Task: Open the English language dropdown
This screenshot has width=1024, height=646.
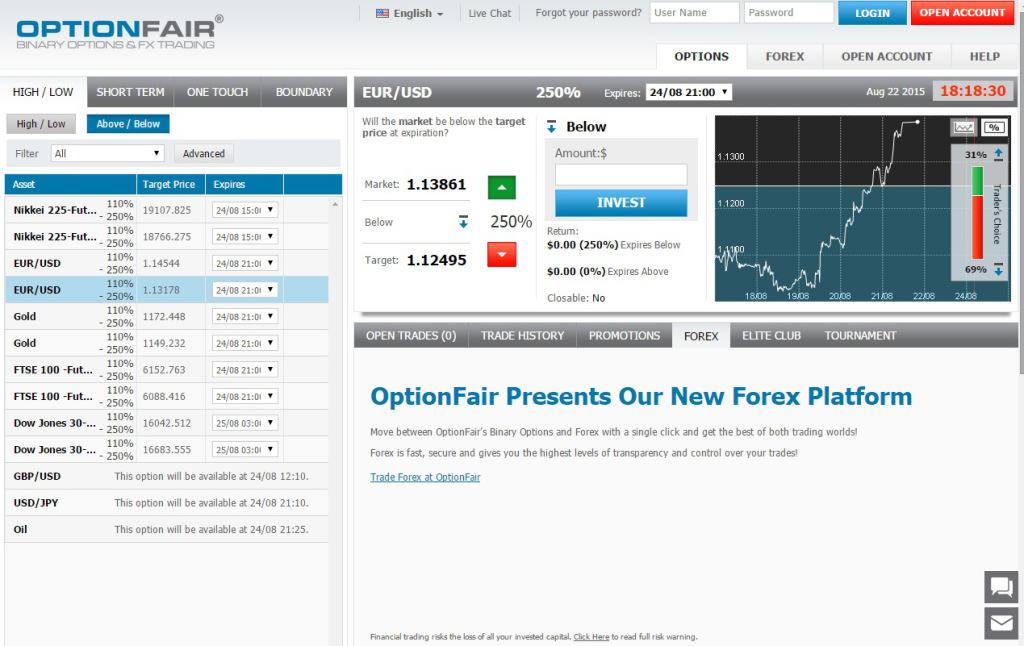Action: (x=409, y=13)
